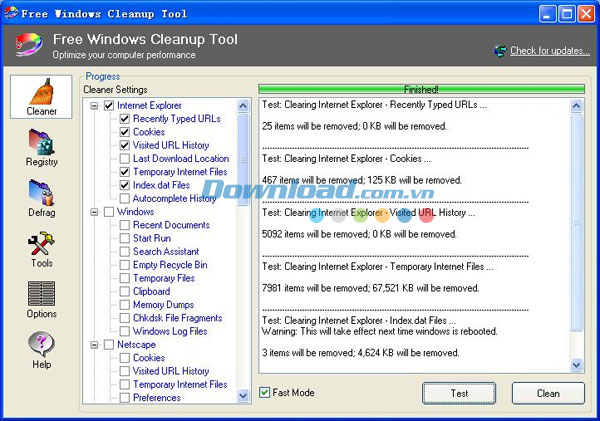Click '3 items will be removed' log line

(x=360, y=352)
